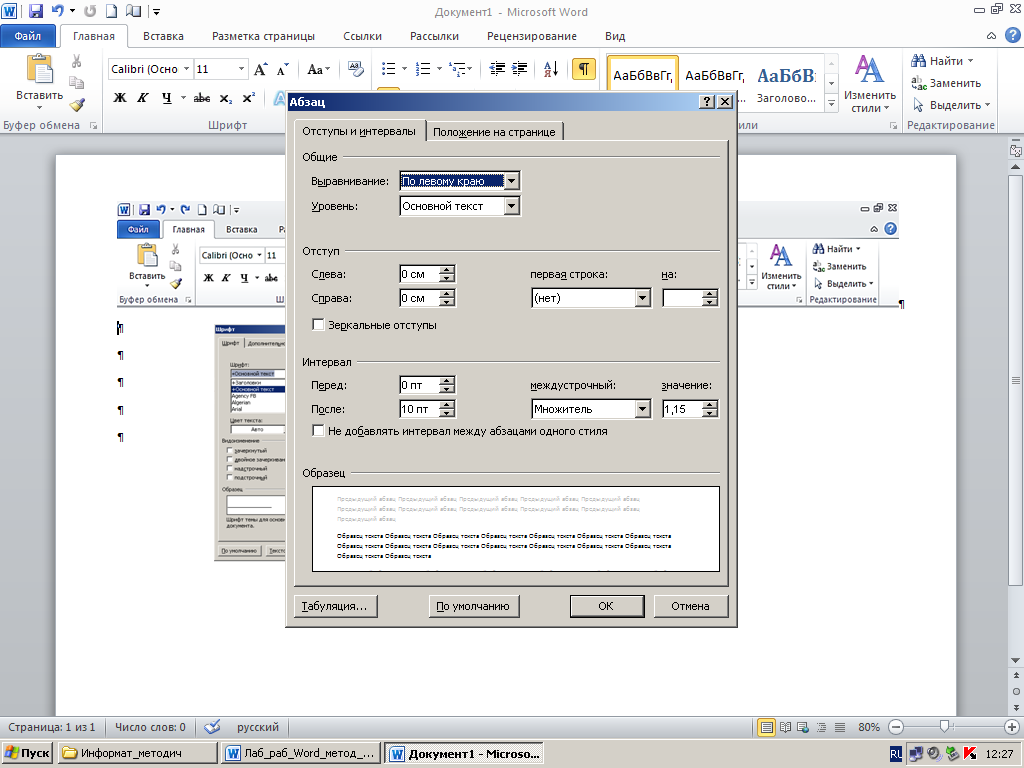Click the Undo arrow in quick access toolbar
This screenshot has height=768, width=1024.
coord(57,11)
